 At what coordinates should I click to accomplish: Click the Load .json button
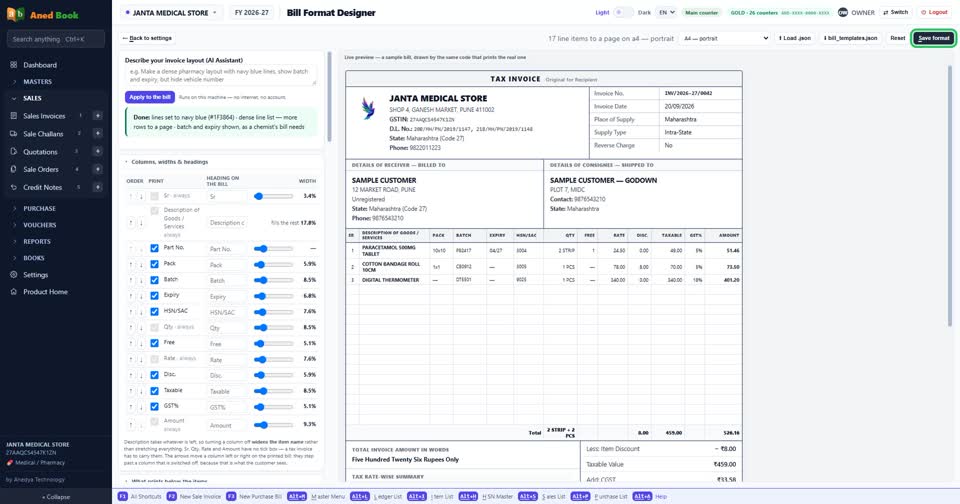click(x=795, y=38)
